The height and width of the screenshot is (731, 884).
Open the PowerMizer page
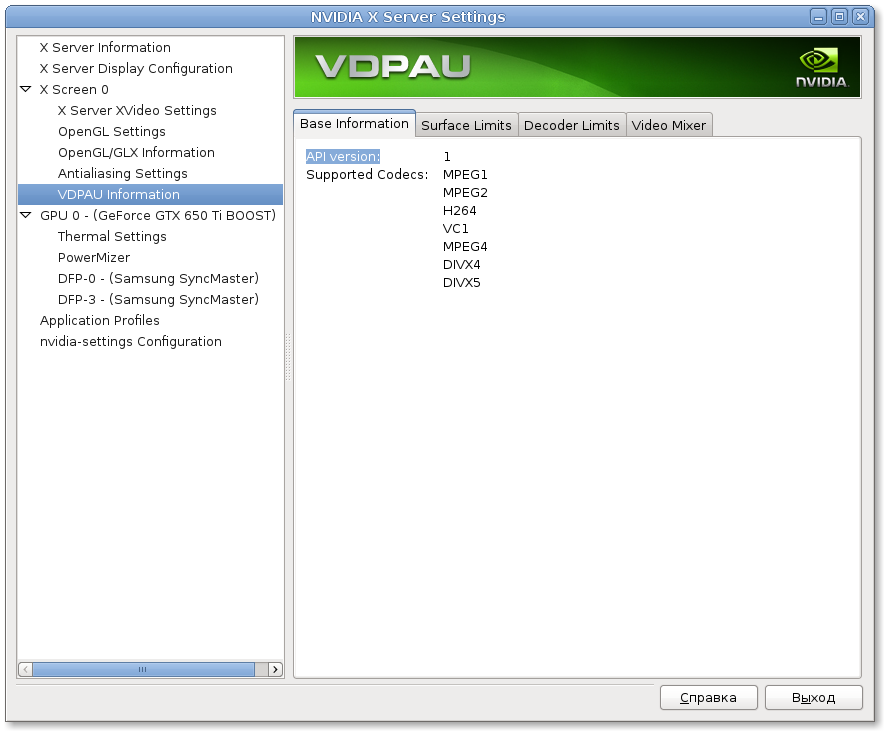(x=94, y=257)
